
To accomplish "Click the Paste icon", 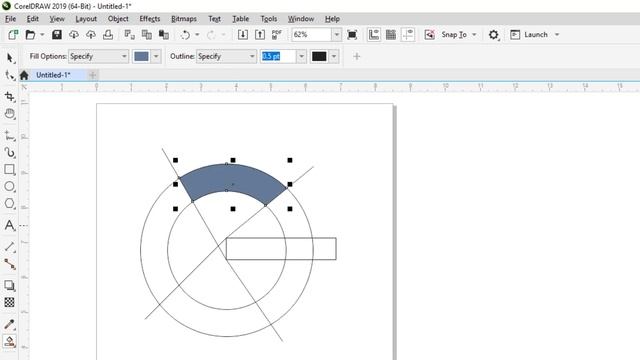I will pyautogui.click(x=164, y=35).
